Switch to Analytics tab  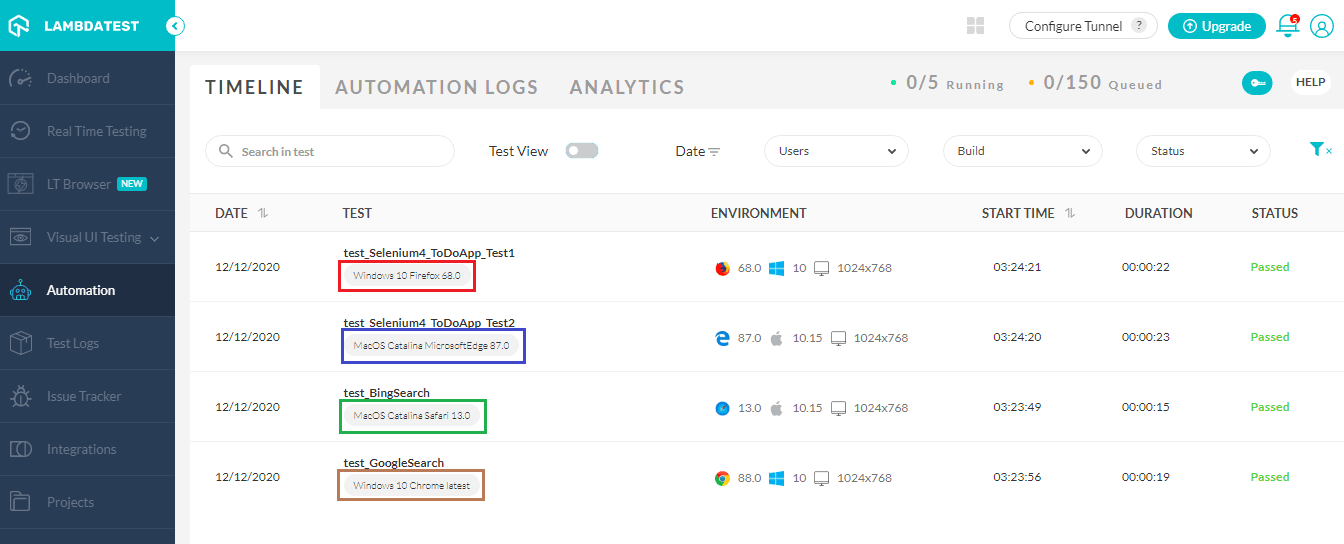click(x=627, y=87)
